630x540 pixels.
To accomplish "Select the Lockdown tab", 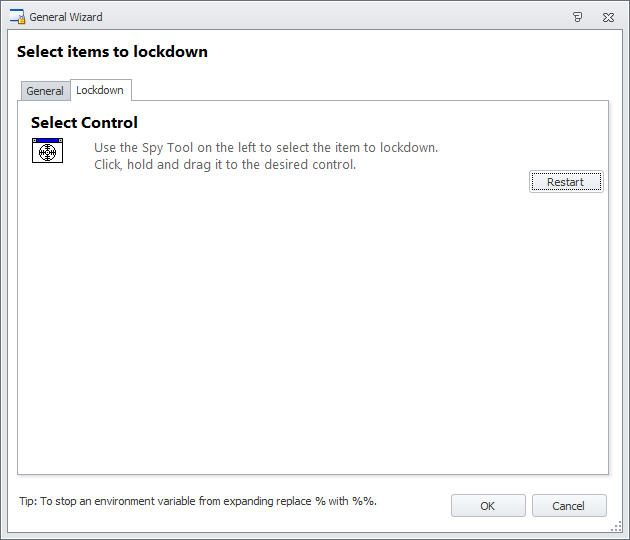I will pyautogui.click(x=100, y=90).
